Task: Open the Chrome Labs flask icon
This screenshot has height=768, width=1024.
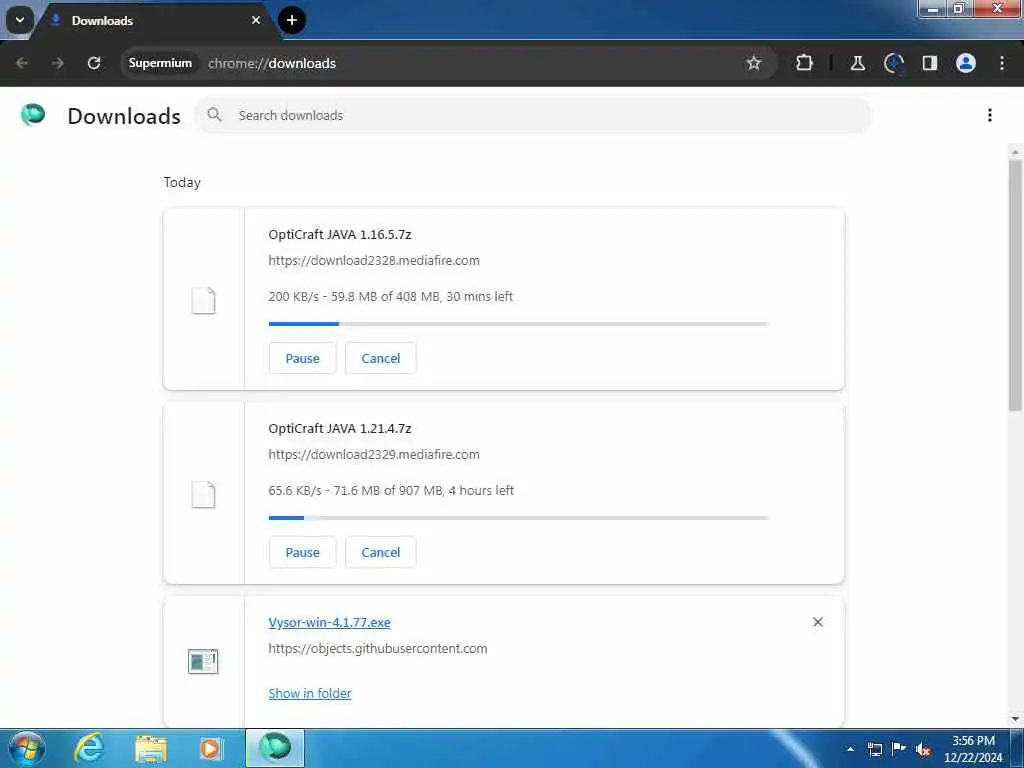Action: (x=857, y=63)
